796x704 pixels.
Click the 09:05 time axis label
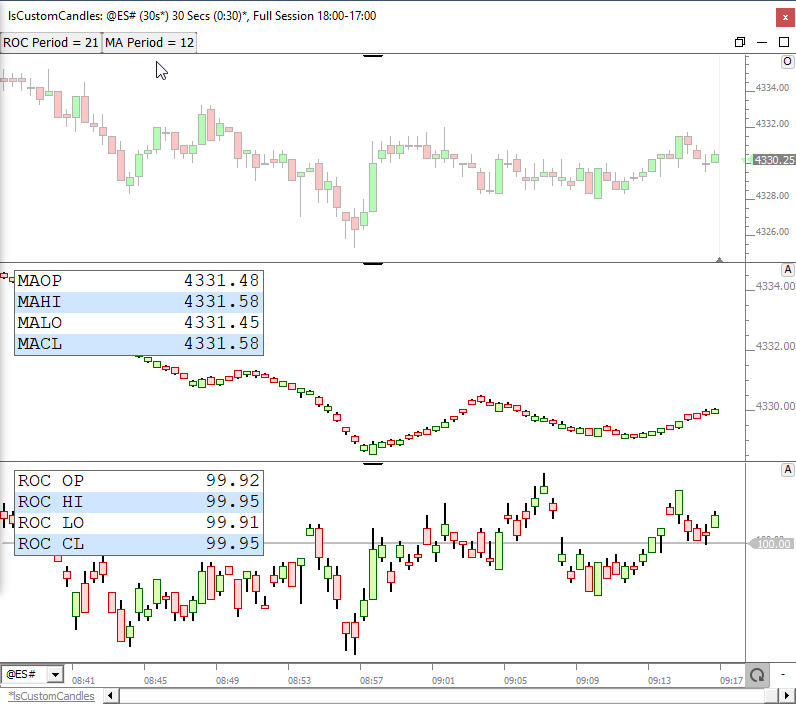pyautogui.click(x=515, y=680)
